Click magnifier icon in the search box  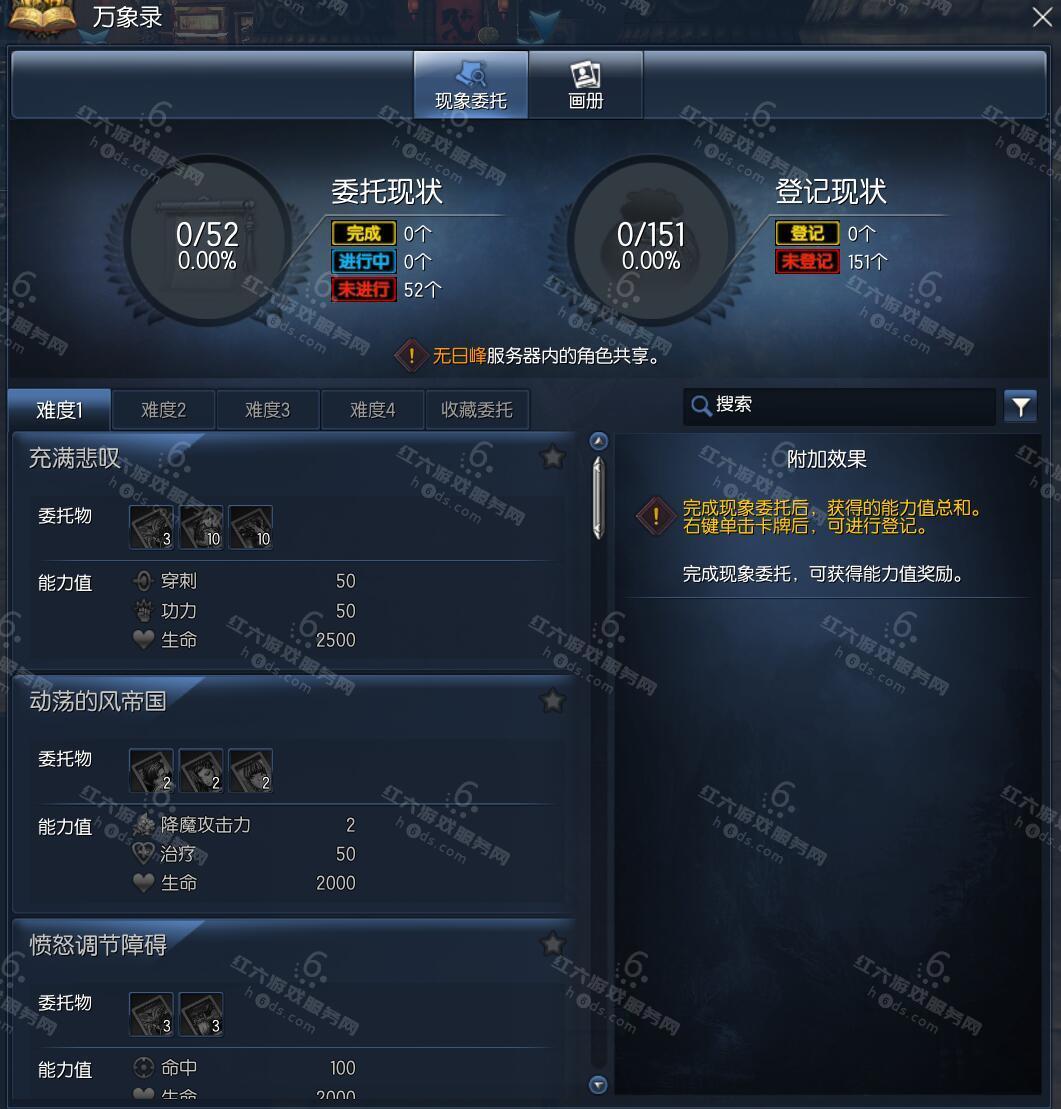[x=700, y=406]
